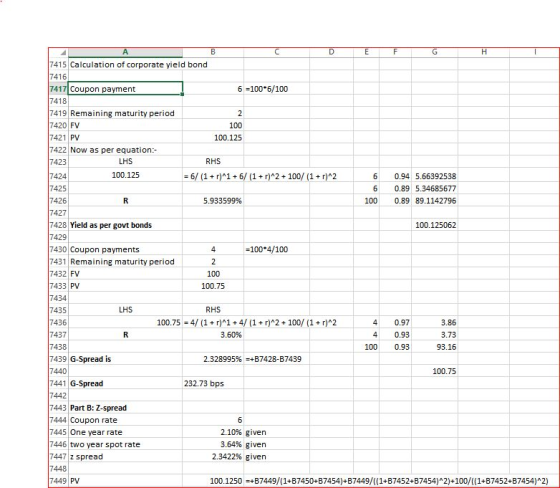Select column G header
The image size is (560, 488).
click(x=434, y=52)
